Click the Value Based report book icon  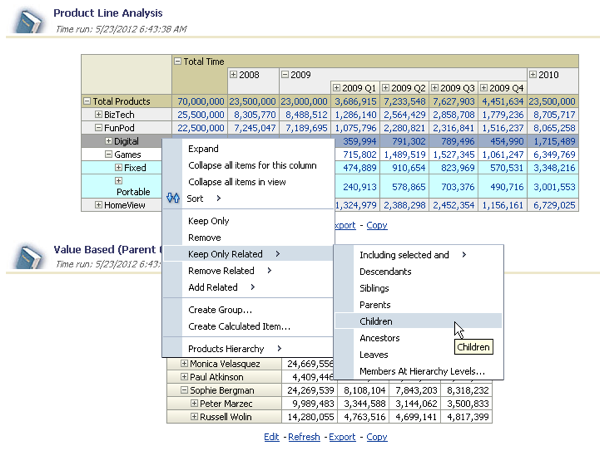28,257
